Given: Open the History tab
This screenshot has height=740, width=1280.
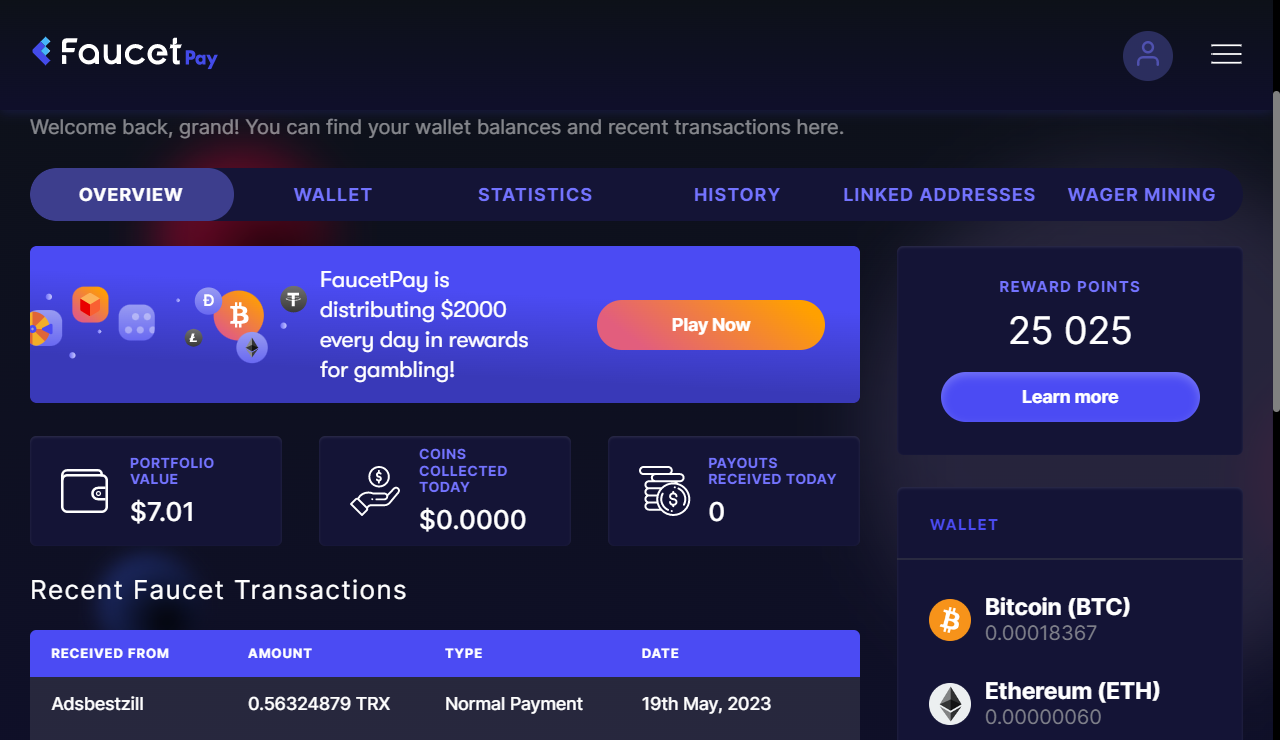Looking at the screenshot, I should 737,195.
